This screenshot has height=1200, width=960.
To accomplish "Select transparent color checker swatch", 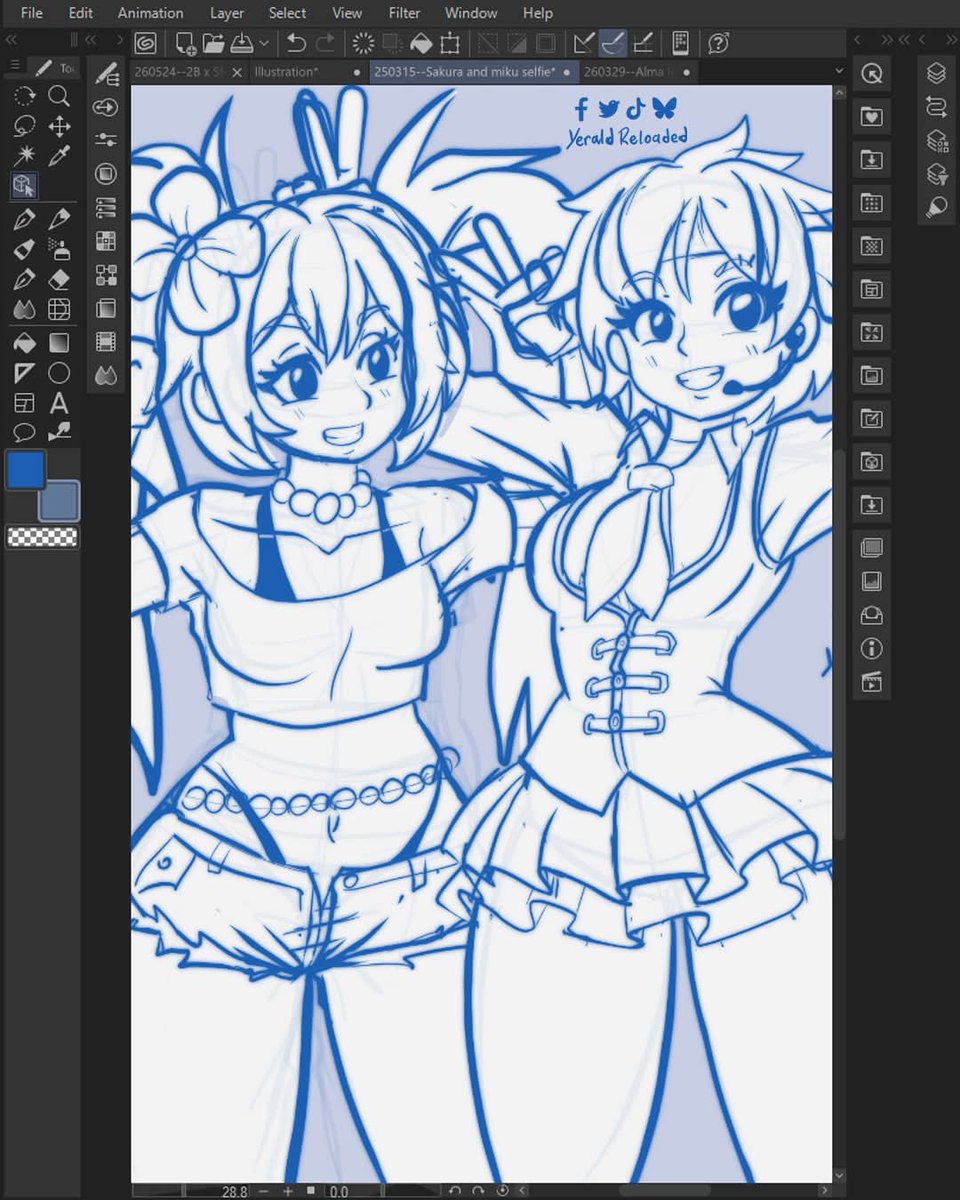I will [42, 537].
